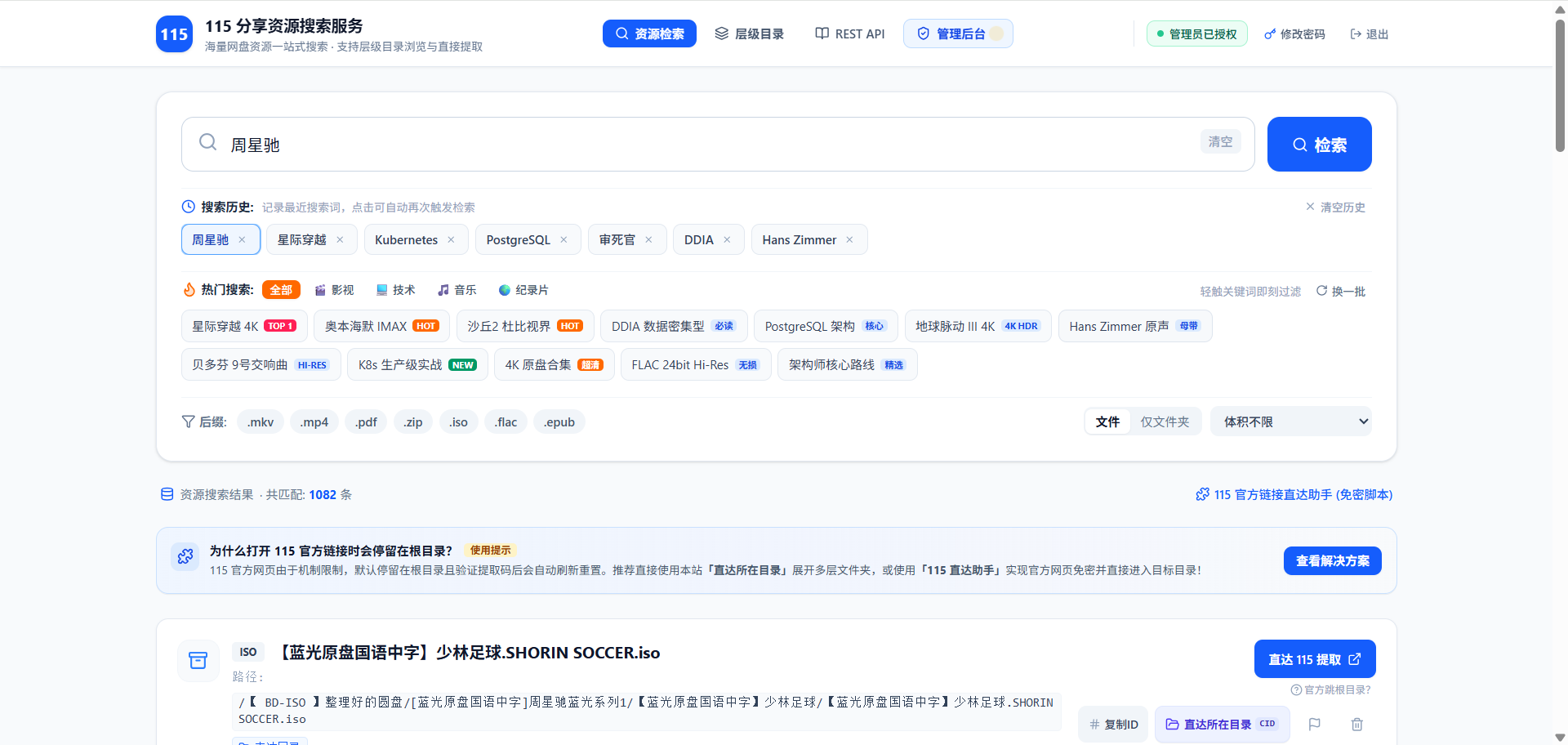The width and height of the screenshot is (1568, 745).
Task: Remove DDIA from search history
Action: point(727,239)
